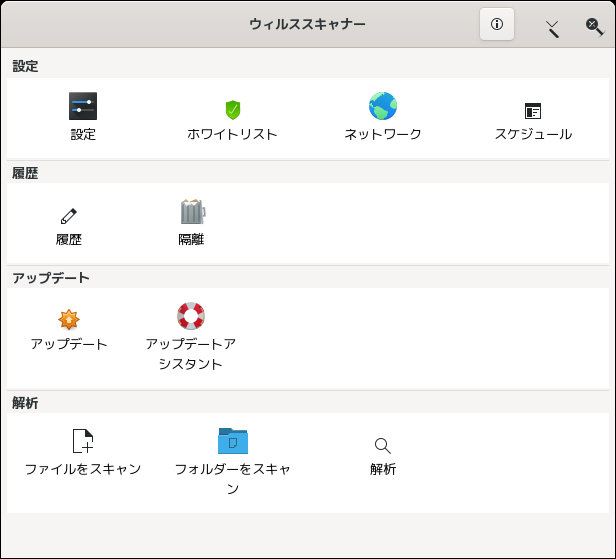Select the フォルダーをスキャン blue folder icon
The image size is (616, 559).
[233, 441]
